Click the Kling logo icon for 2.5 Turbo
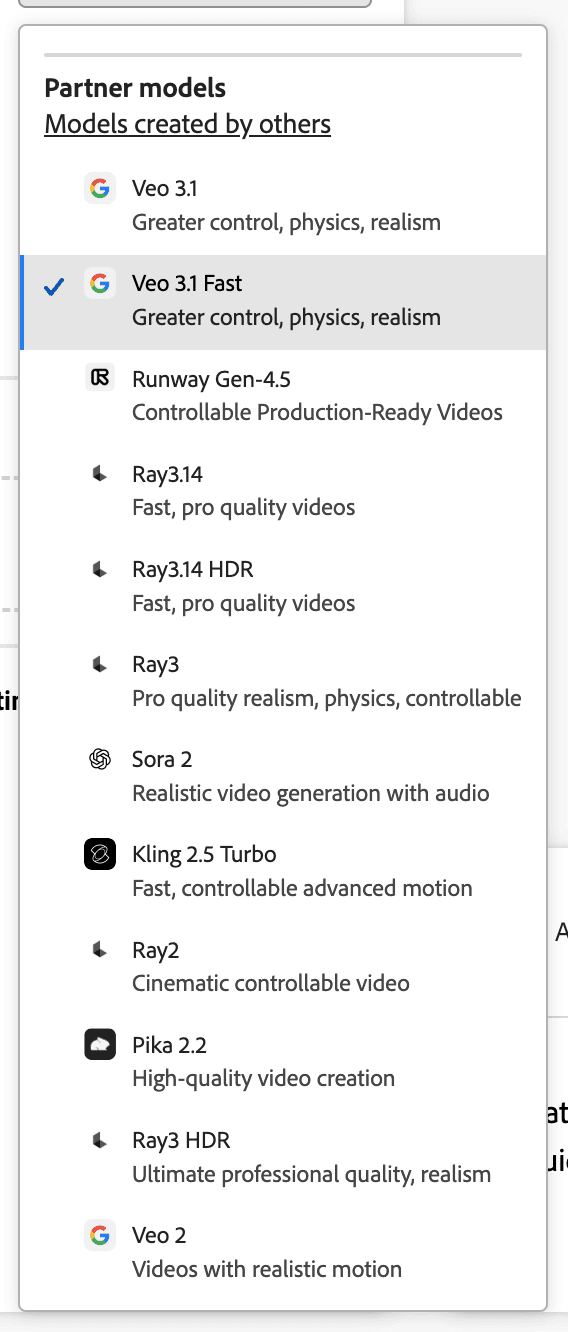Viewport: 568px width, 1332px height. pos(100,855)
